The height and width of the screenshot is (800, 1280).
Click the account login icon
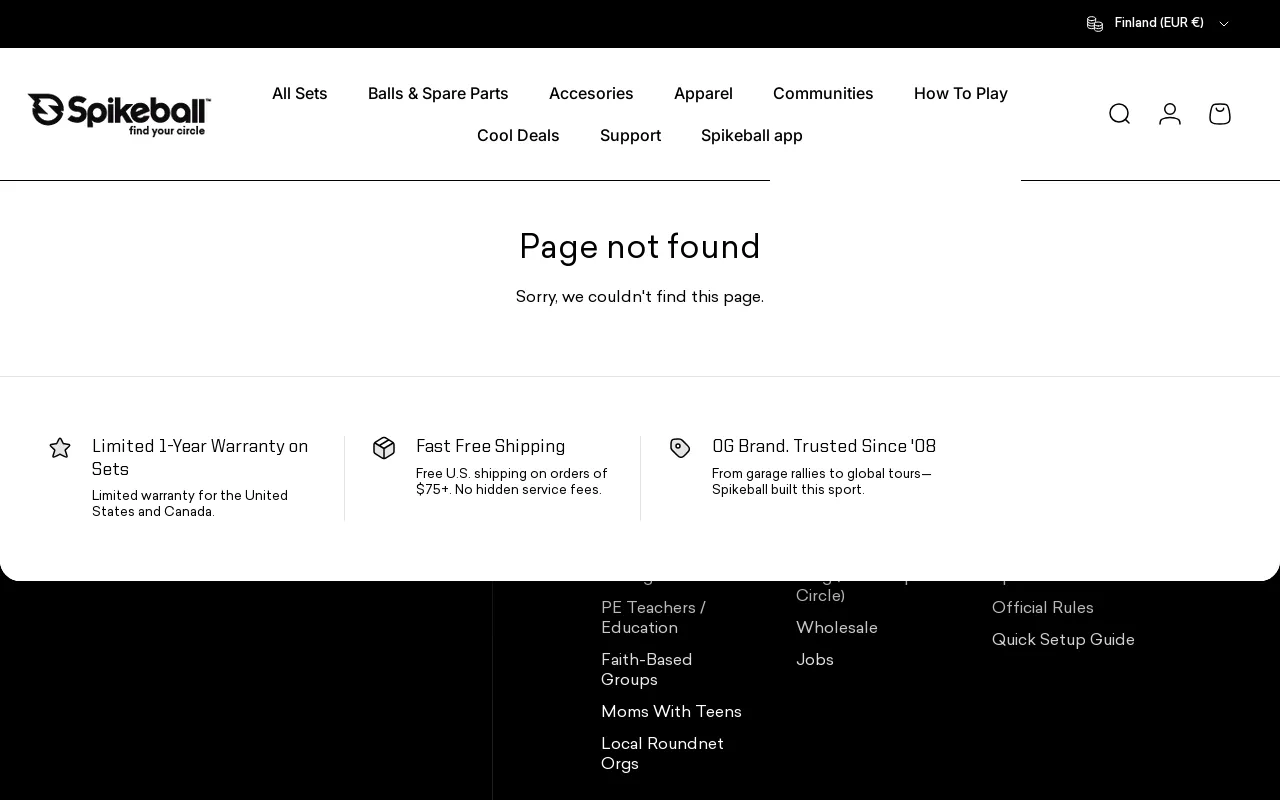pyautogui.click(x=1169, y=114)
